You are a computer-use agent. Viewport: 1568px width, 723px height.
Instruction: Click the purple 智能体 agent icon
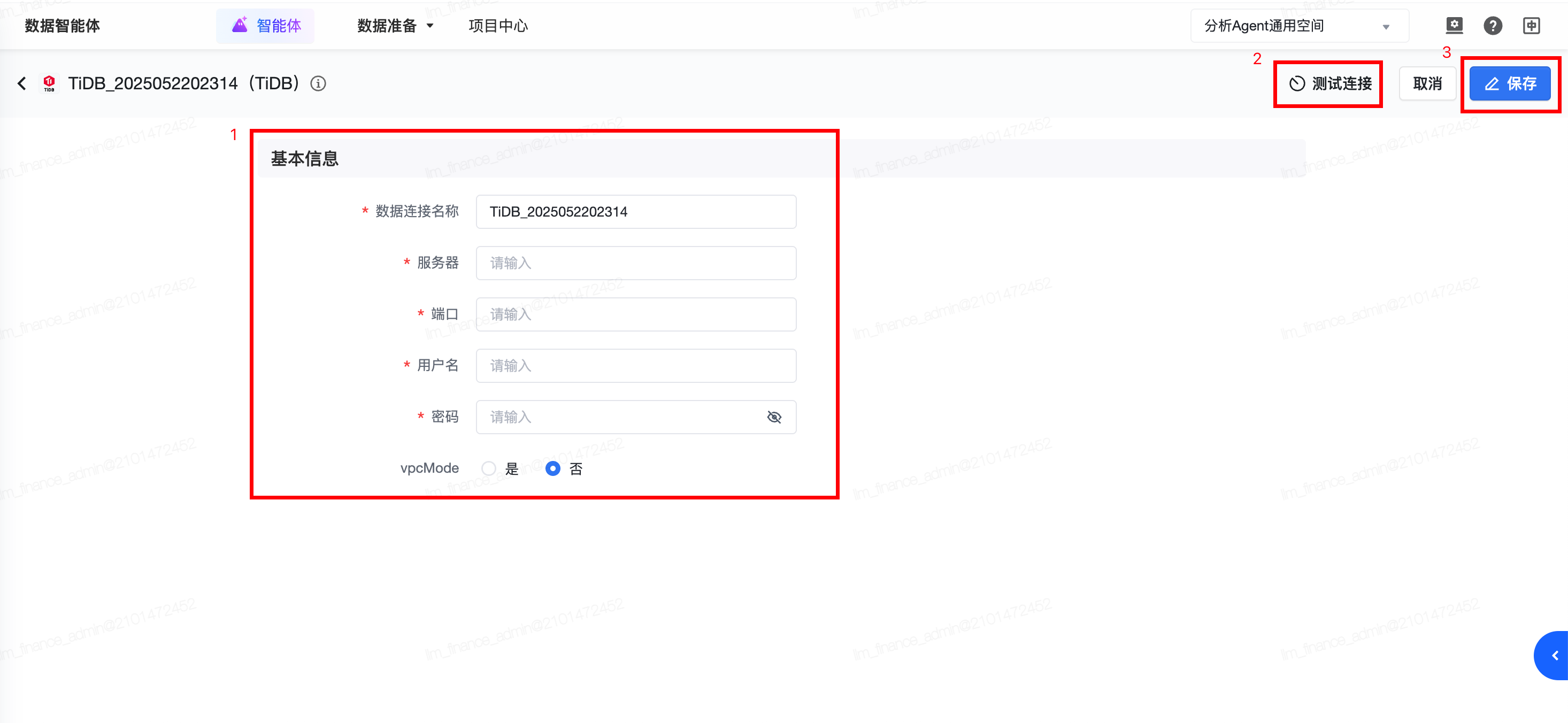240,25
